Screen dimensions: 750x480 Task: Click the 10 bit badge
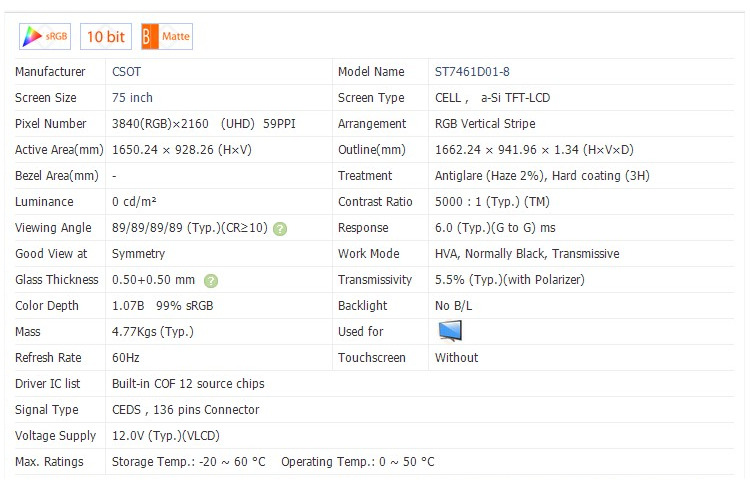(x=106, y=36)
